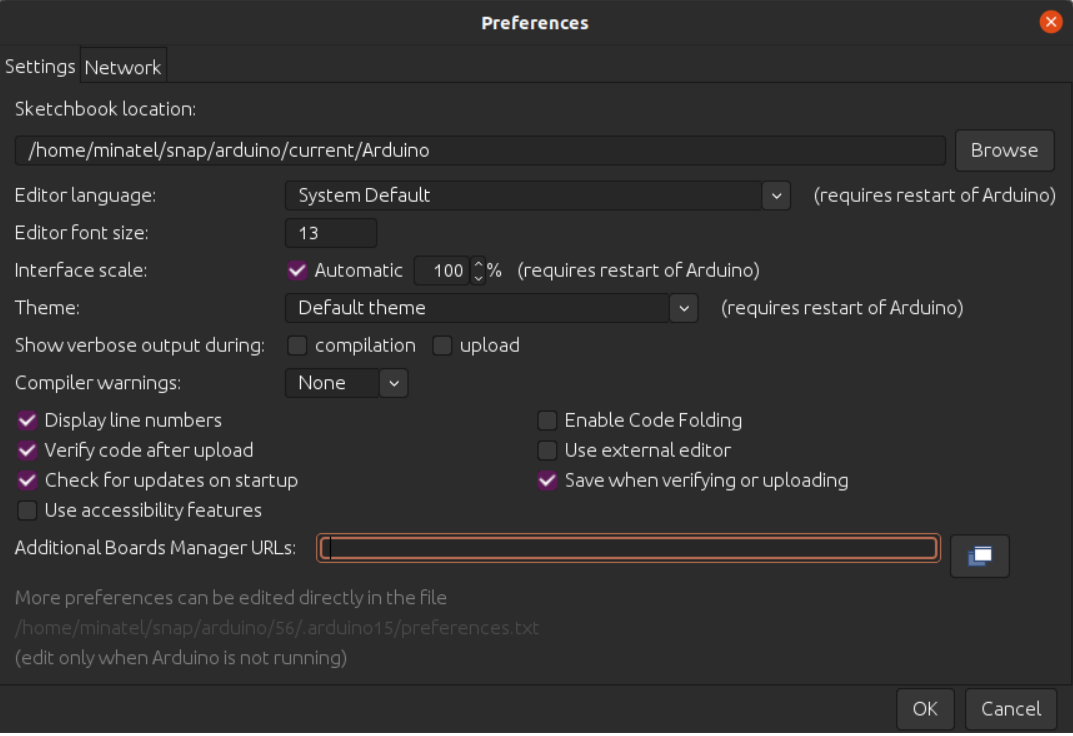Increase interface scale with stepper up arrow
The image size is (1073, 736).
[x=478, y=264]
